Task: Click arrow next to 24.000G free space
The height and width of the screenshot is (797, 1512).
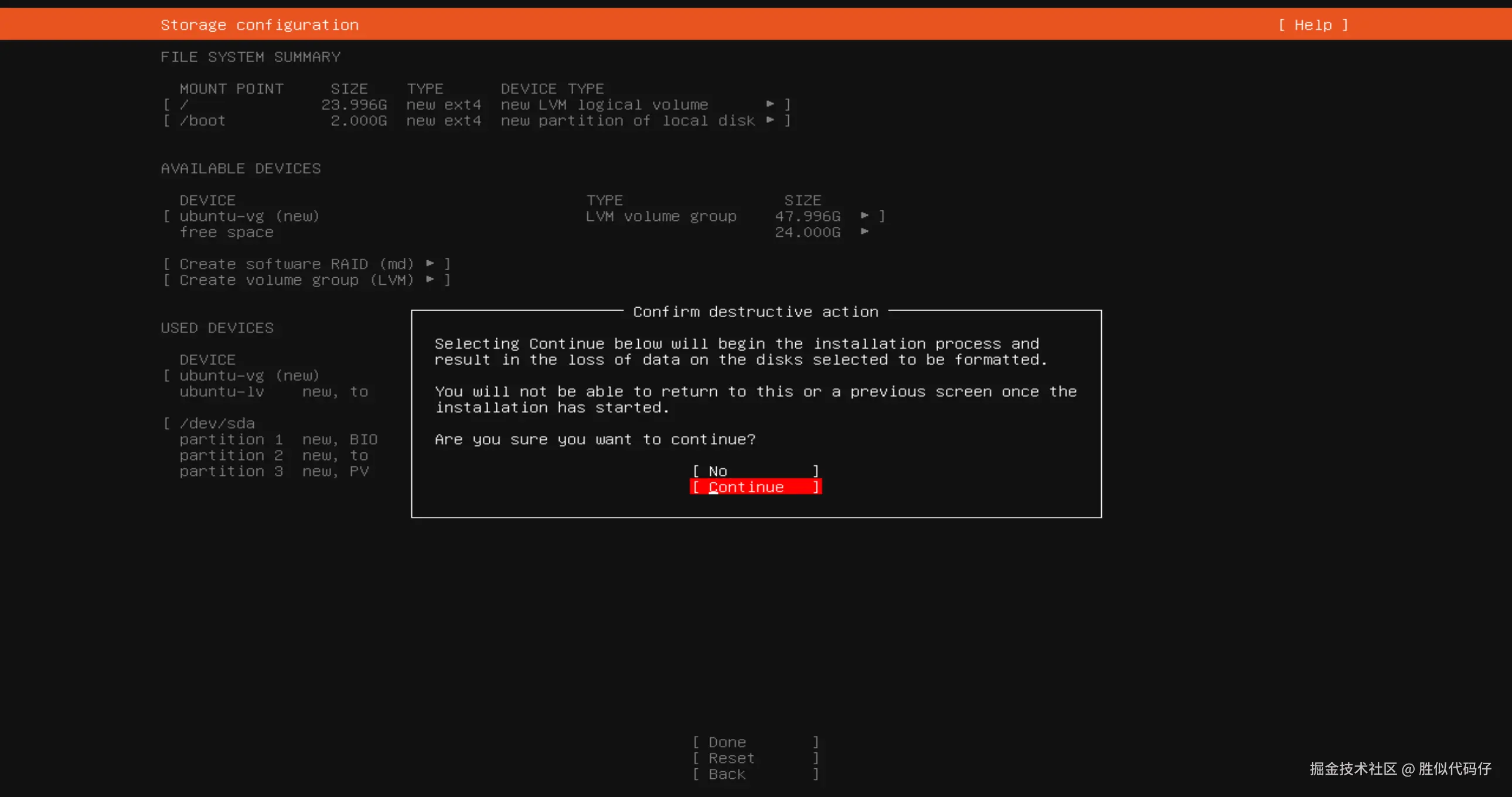Action: (864, 232)
